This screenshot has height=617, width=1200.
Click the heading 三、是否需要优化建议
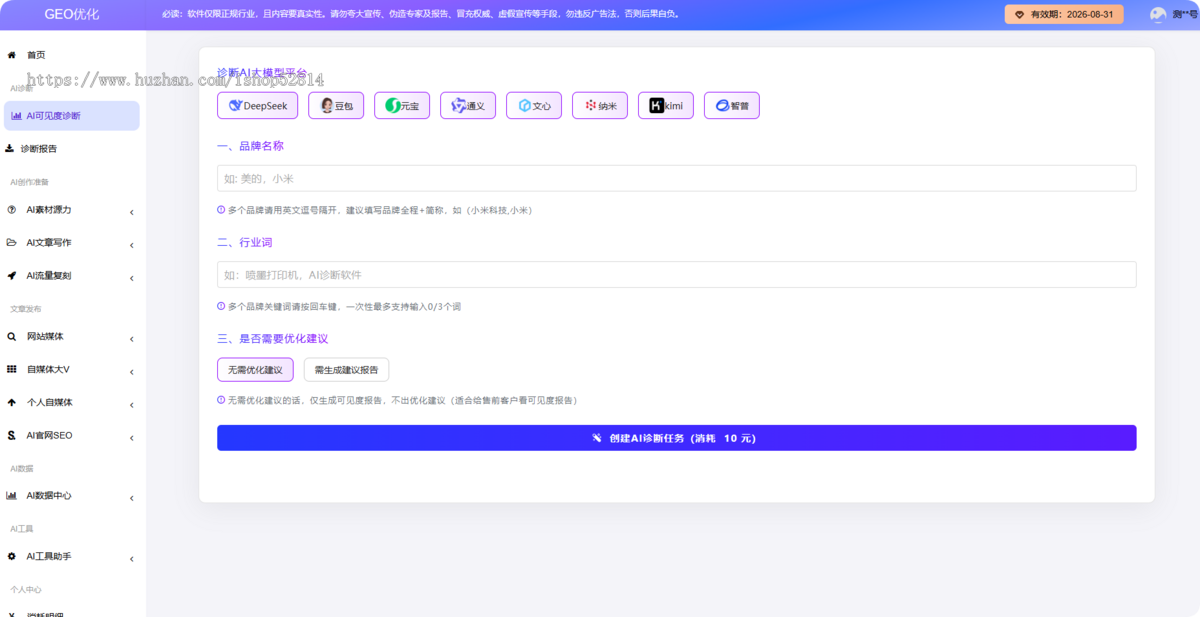point(272,339)
